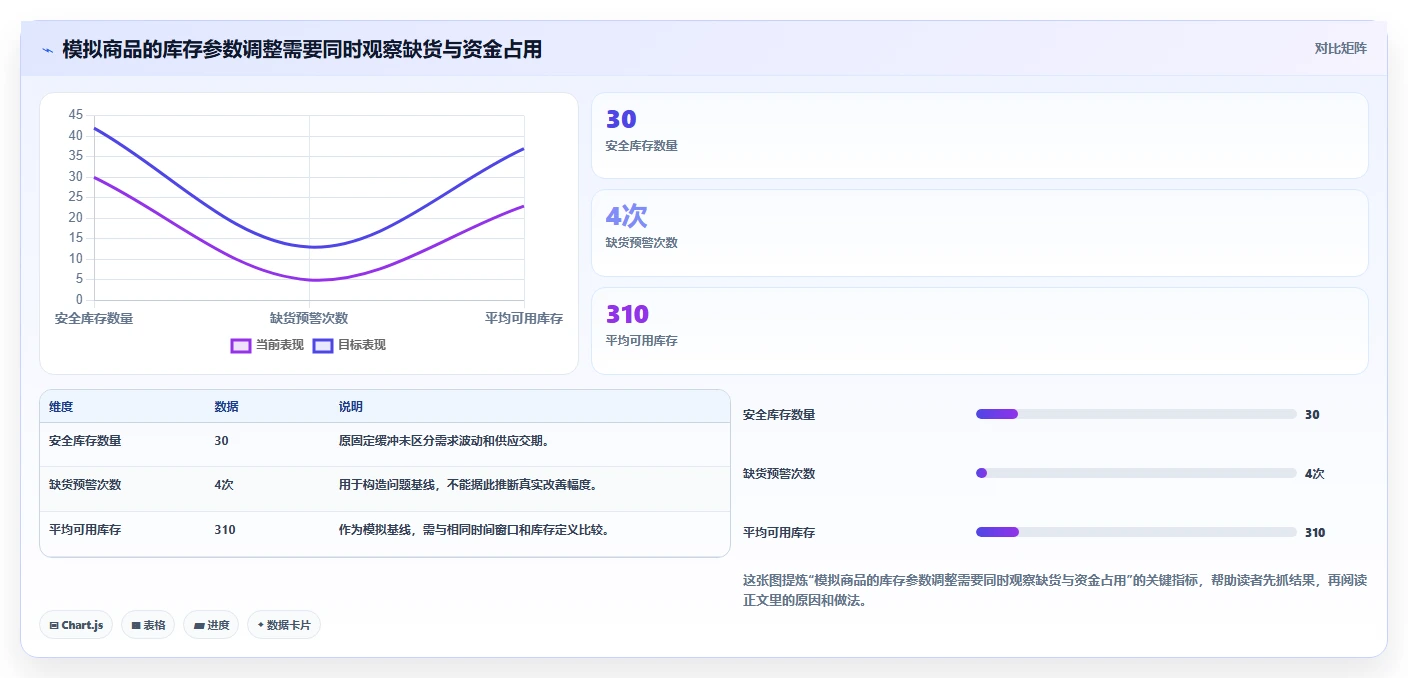Image resolution: width=1408 pixels, height=678 pixels.
Task: Click the table cell value 30
Action: [222, 440]
